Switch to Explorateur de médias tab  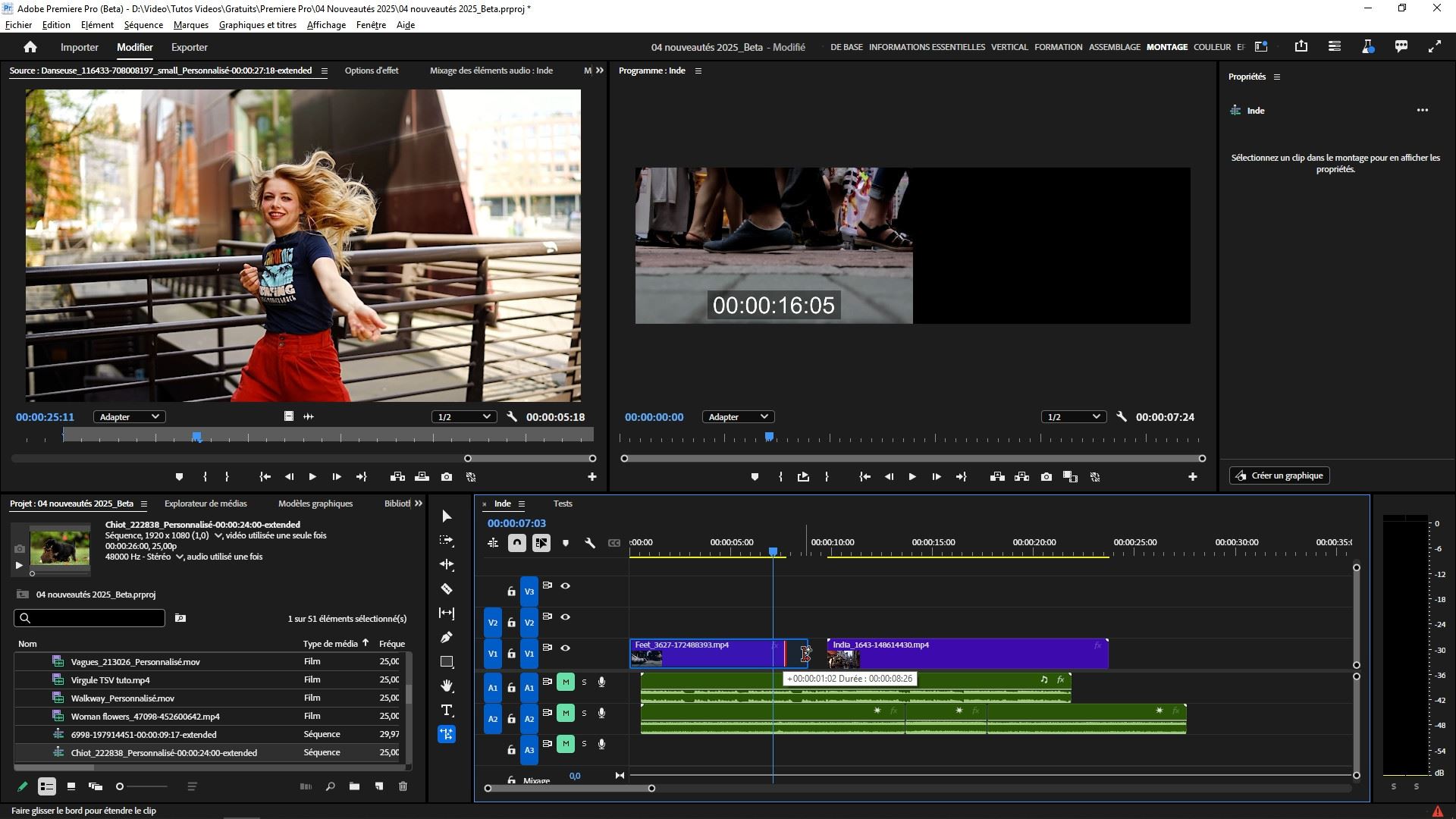click(206, 504)
